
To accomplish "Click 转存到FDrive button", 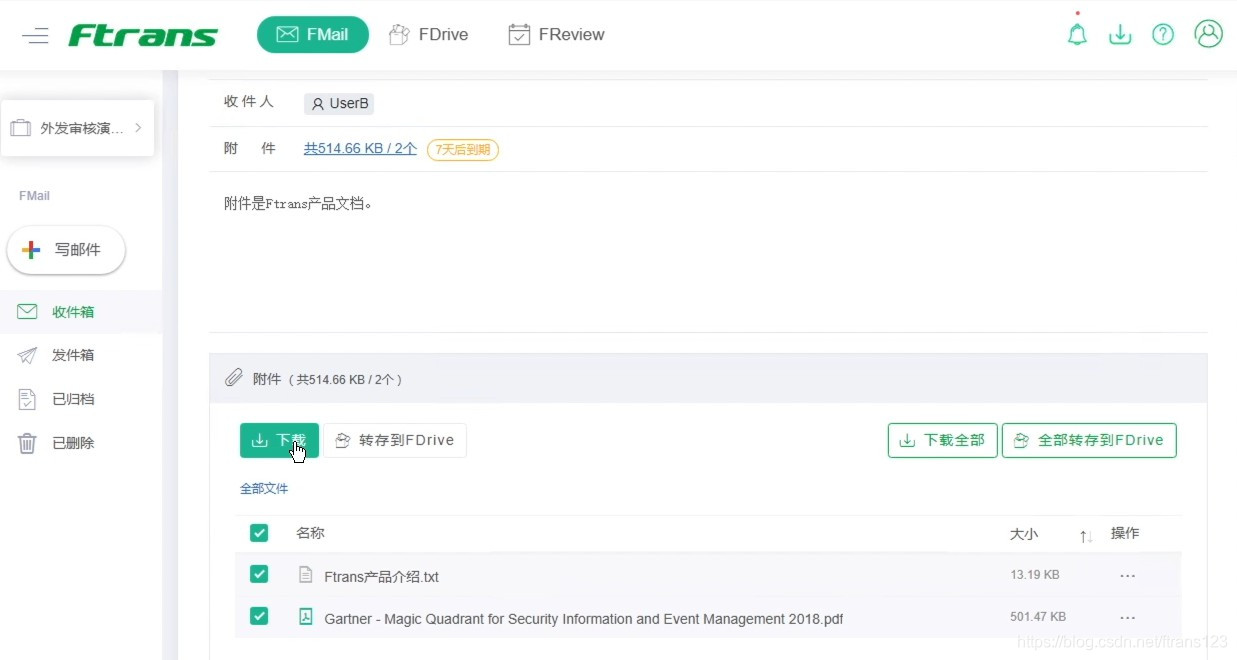I will (x=395, y=440).
